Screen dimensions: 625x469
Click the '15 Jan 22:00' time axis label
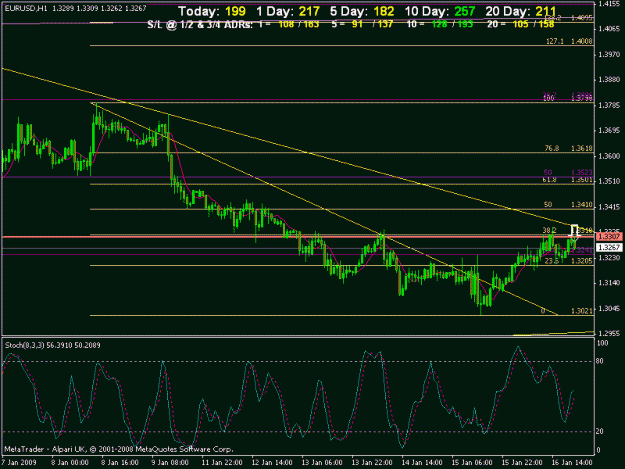(x=522, y=463)
